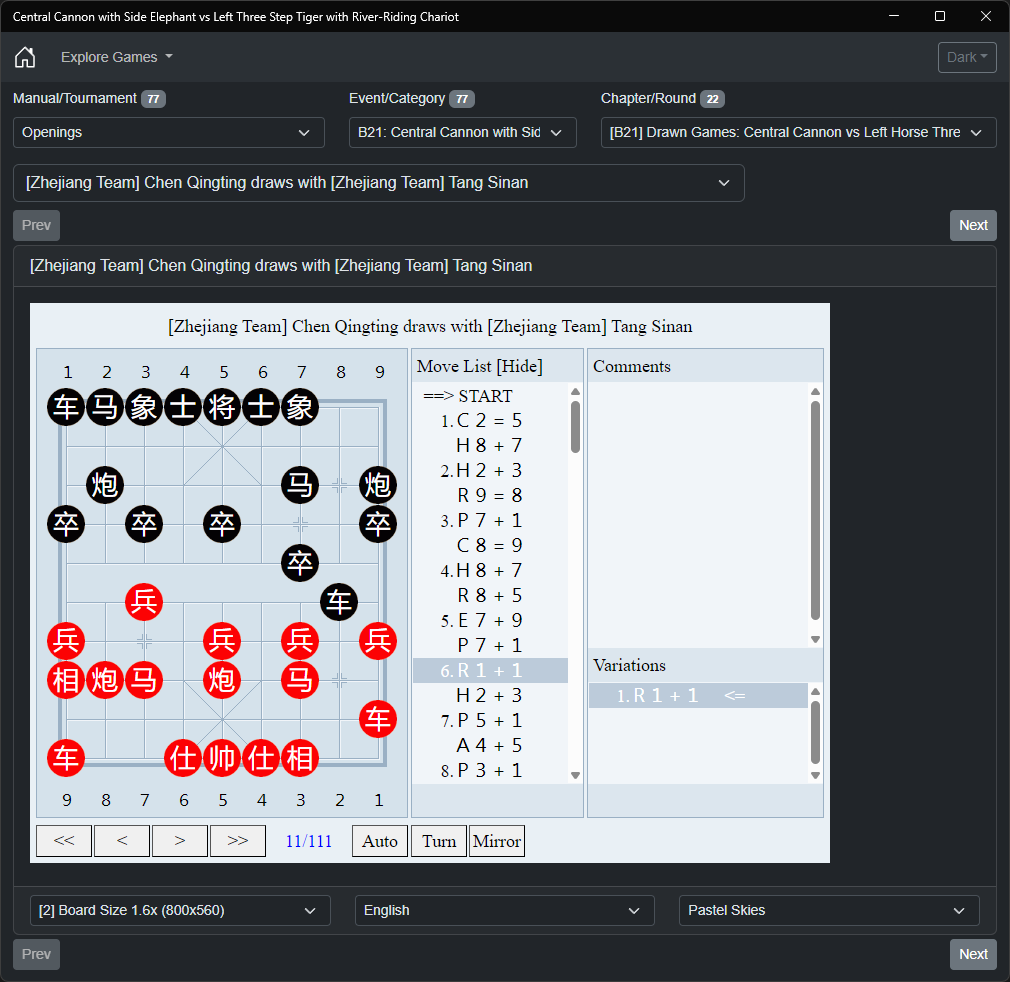The width and height of the screenshot is (1010, 982).
Task: Click Variations panel scroll down arrow
Action: 815,775
